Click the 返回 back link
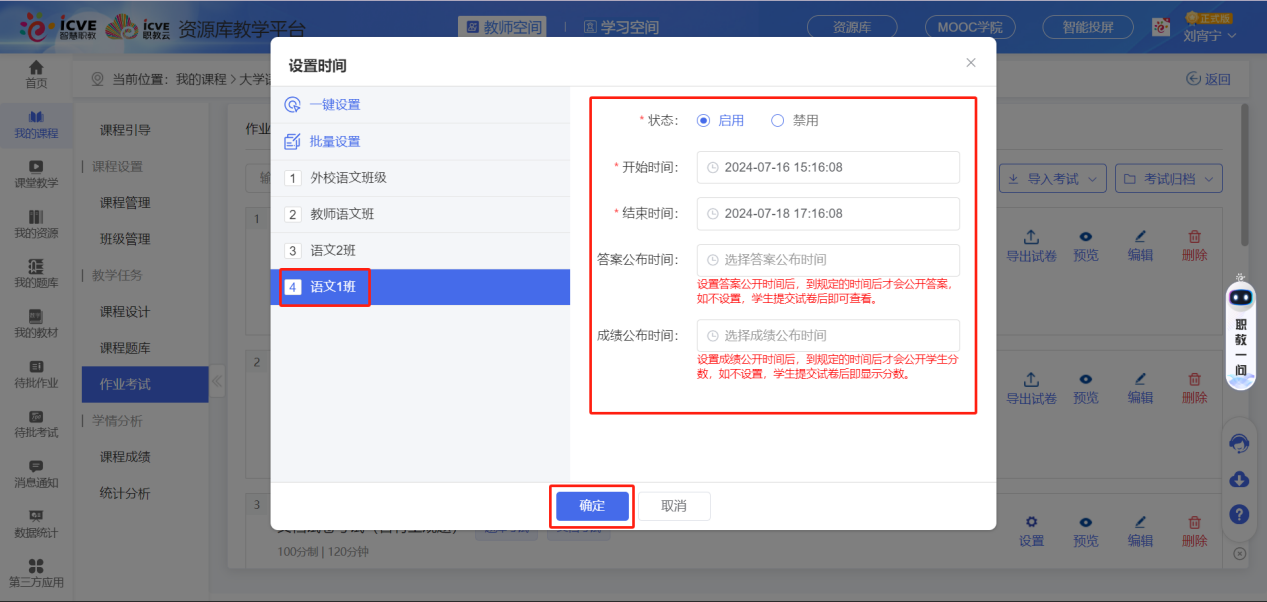Screen dimensions: 1267x602 1207,77
